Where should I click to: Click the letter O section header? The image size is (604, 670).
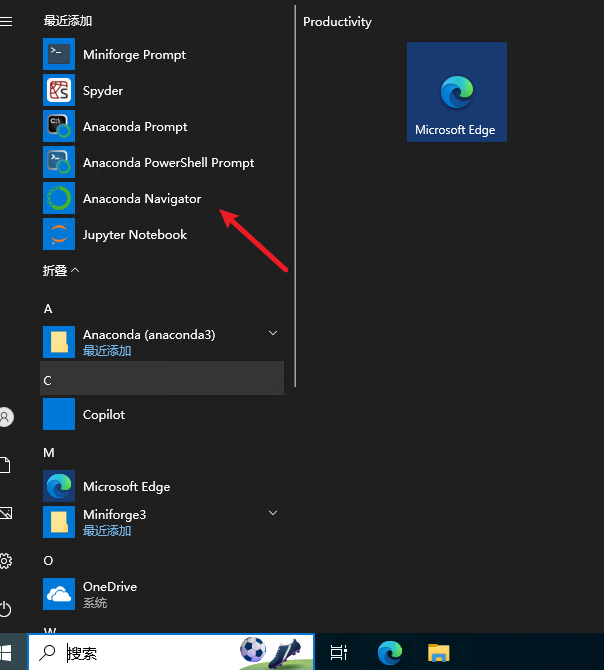[48, 560]
